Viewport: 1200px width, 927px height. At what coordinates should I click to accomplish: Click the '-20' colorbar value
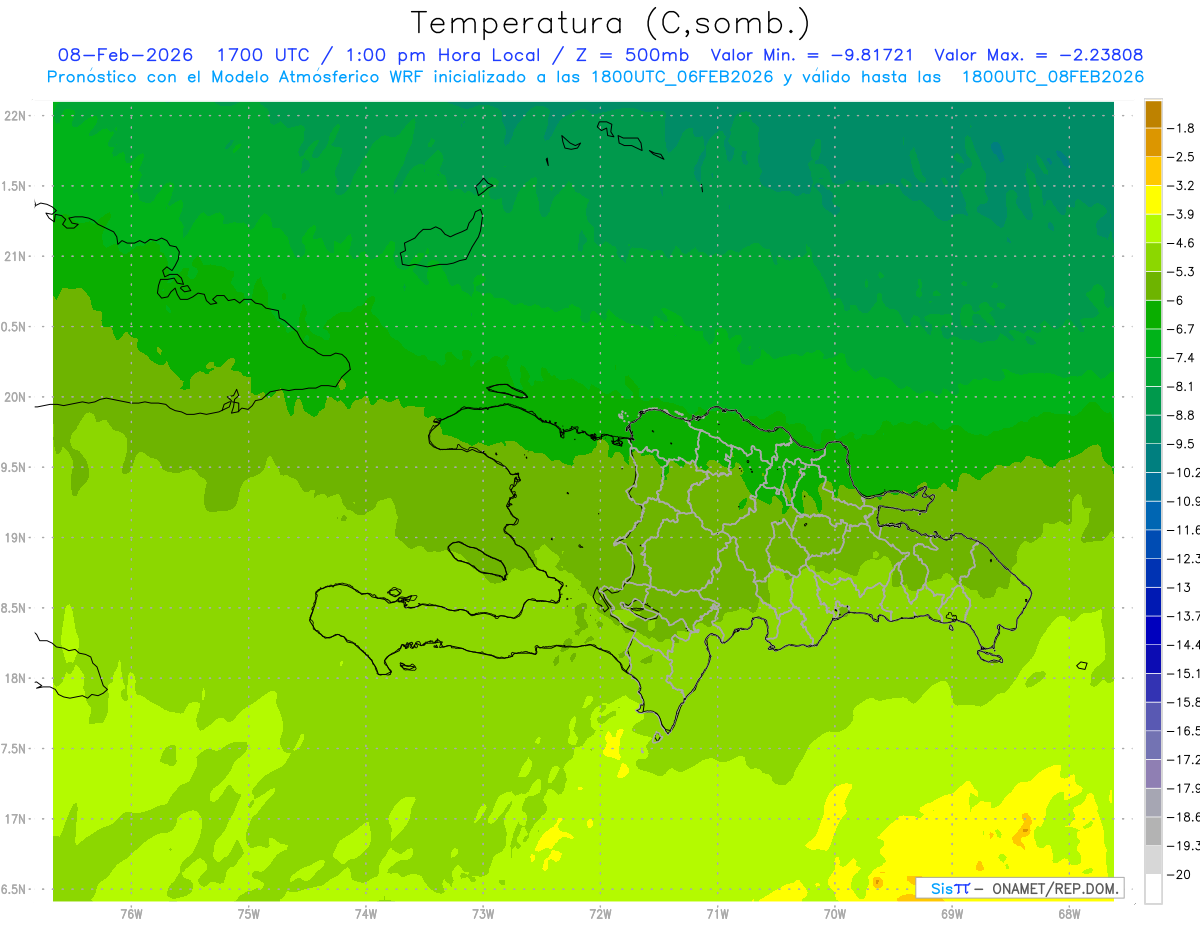pyautogui.click(x=1178, y=875)
